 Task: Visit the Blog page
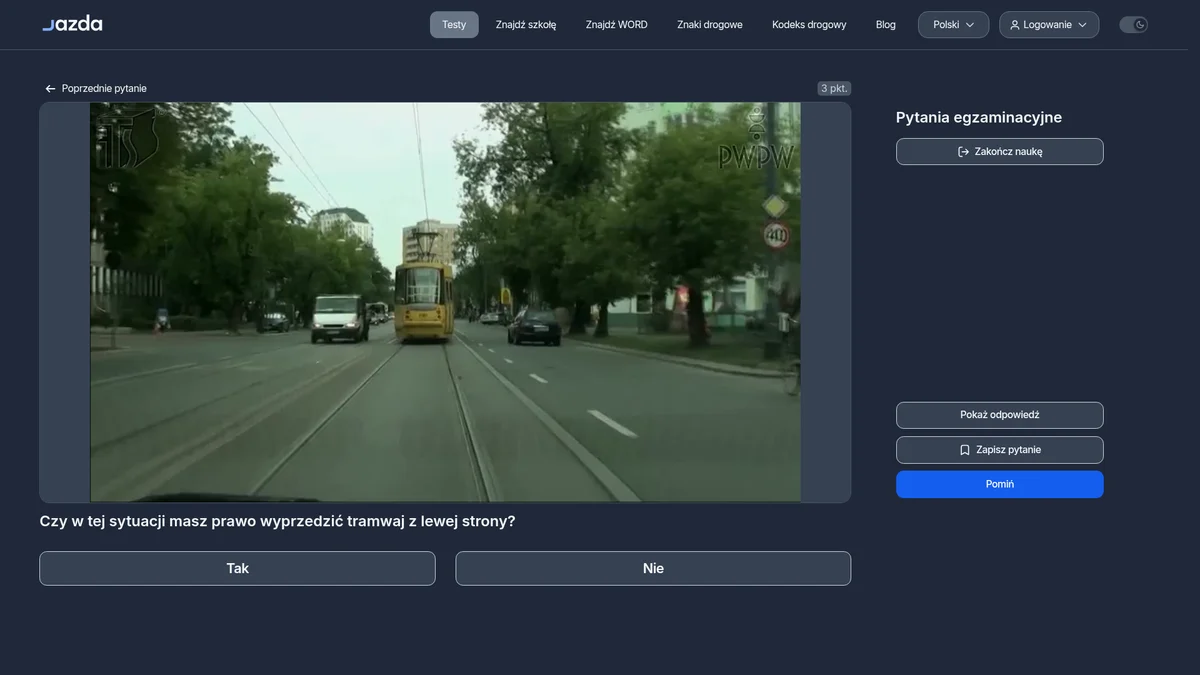[886, 25]
